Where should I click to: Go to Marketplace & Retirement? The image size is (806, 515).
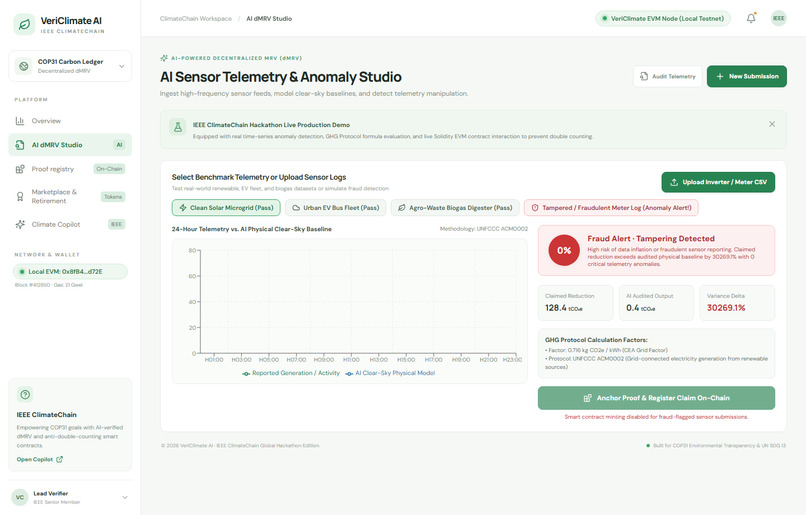click(x=70, y=196)
